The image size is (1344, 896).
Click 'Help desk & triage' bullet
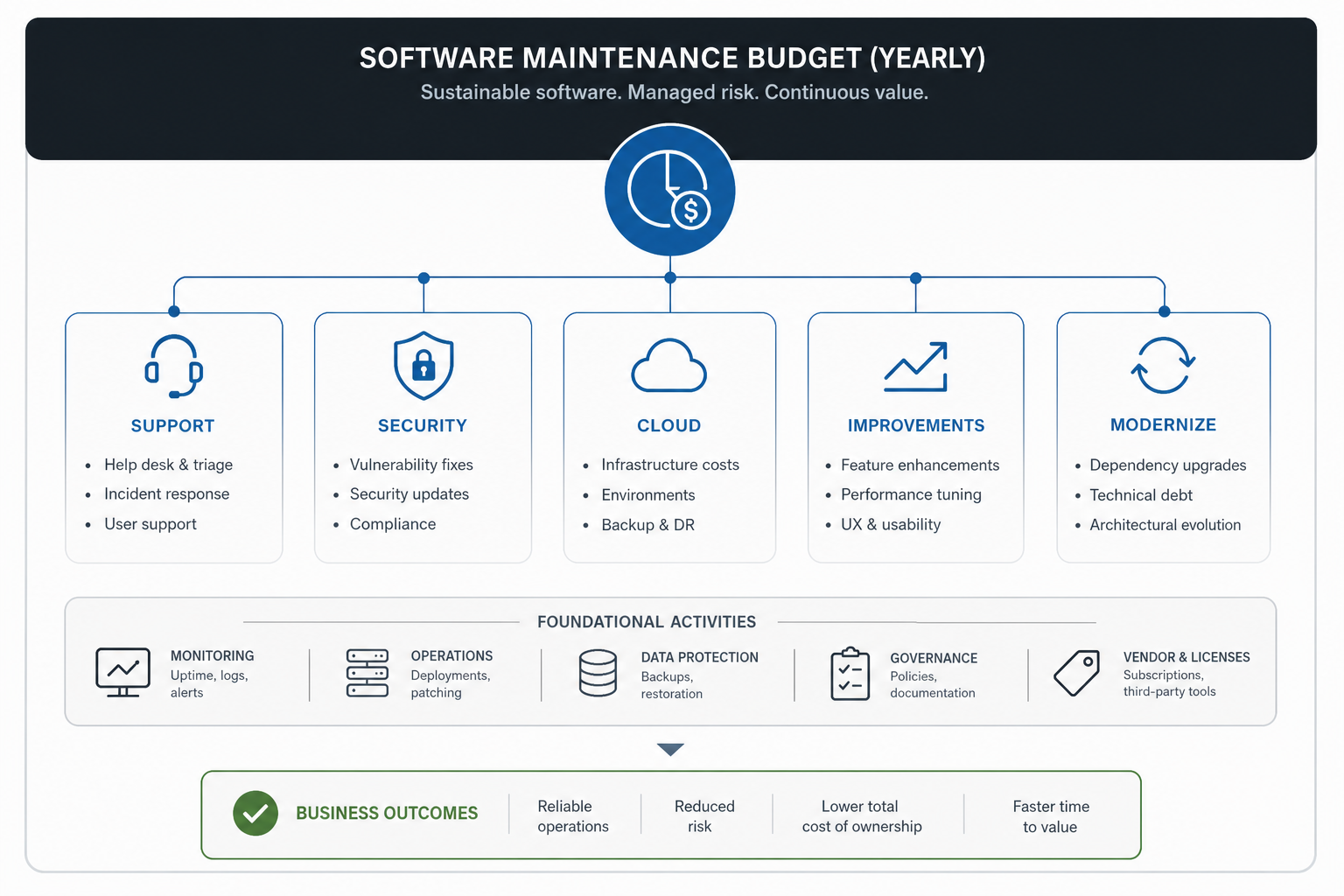[168, 465]
